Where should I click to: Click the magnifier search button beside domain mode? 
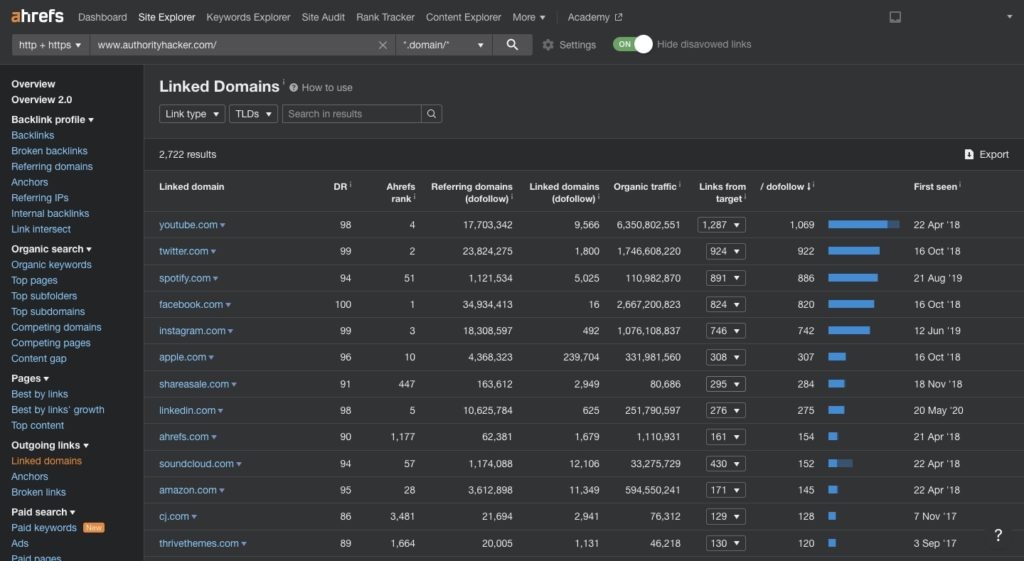pos(512,45)
